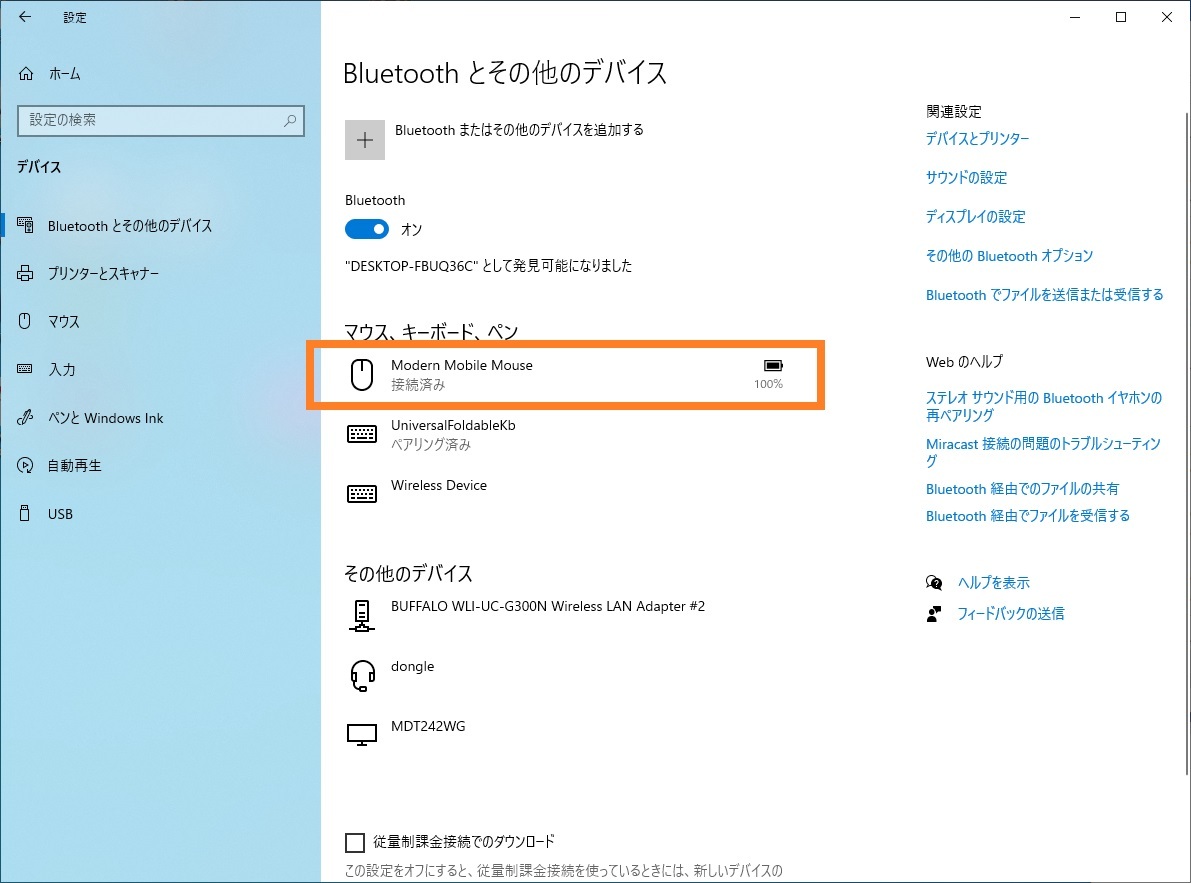Open Miracast 接続の問題のトラブルシューティング link
The width and height of the screenshot is (1191, 883).
pyautogui.click(x=1043, y=452)
